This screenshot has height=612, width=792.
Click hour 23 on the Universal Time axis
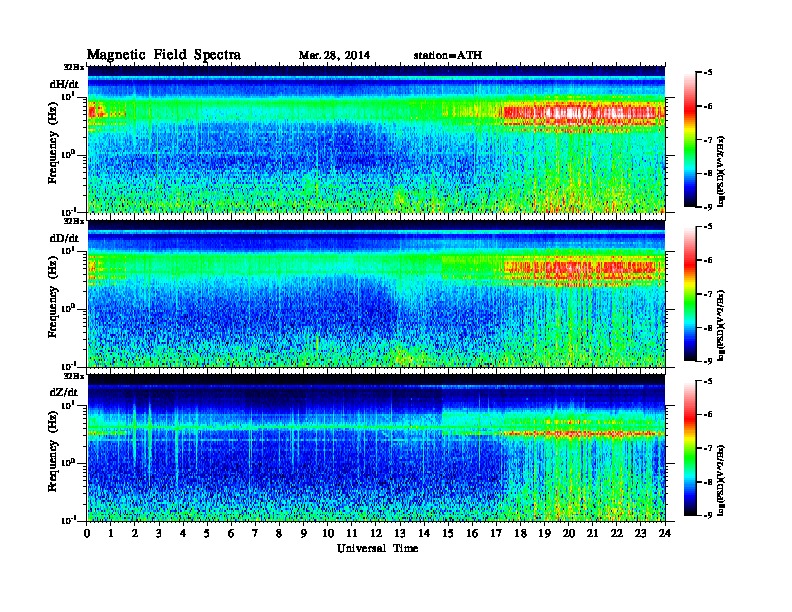[x=640, y=533]
